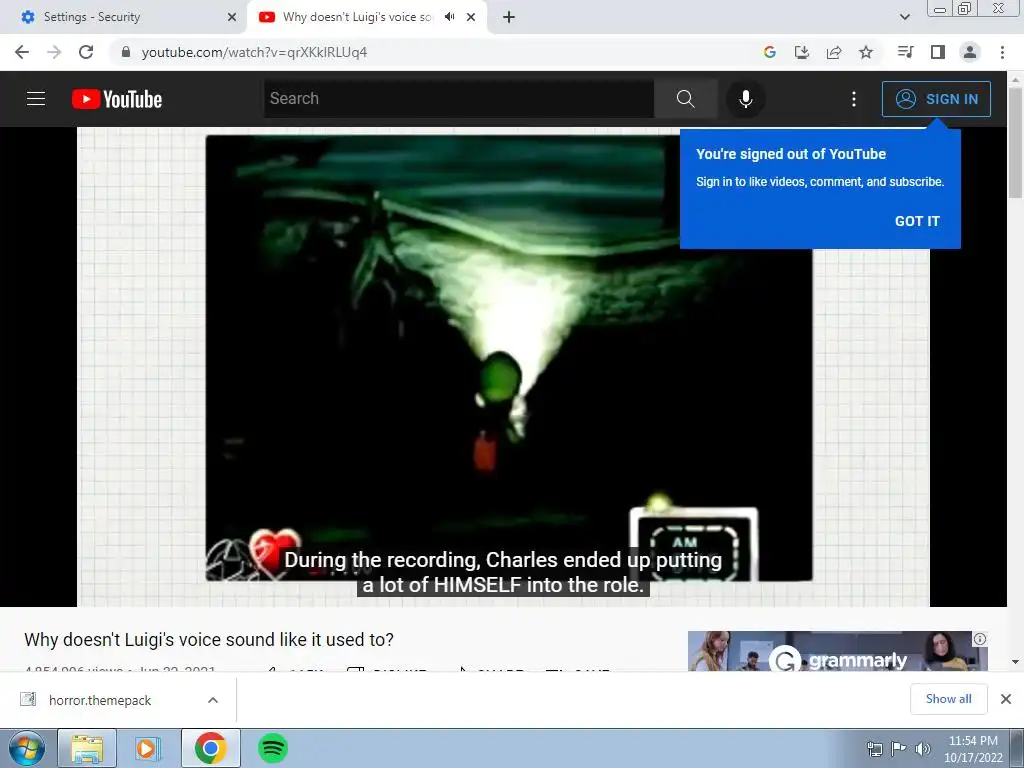Launch Windows Media Player from taskbar
Viewport: 1024px width, 768px height.
coord(148,748)
